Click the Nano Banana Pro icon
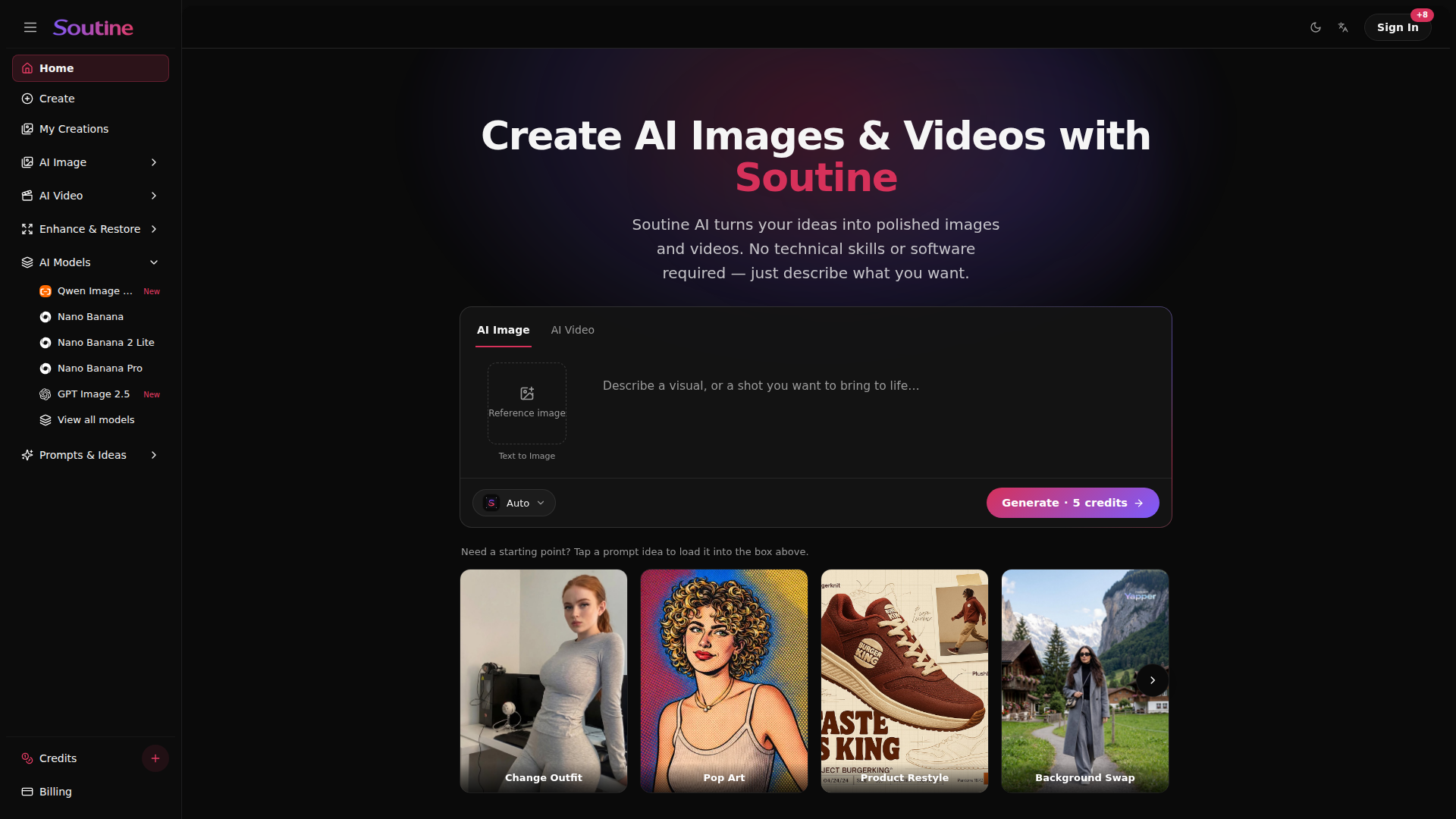This screenshot has height=819, width=1456. click(x=45, y=369)
